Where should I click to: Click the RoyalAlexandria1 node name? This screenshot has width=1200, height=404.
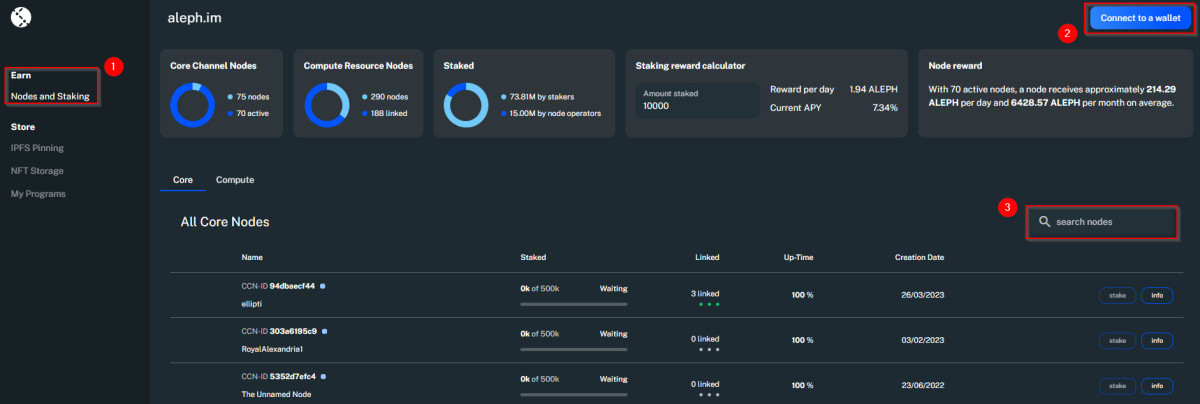click(272, 349)
